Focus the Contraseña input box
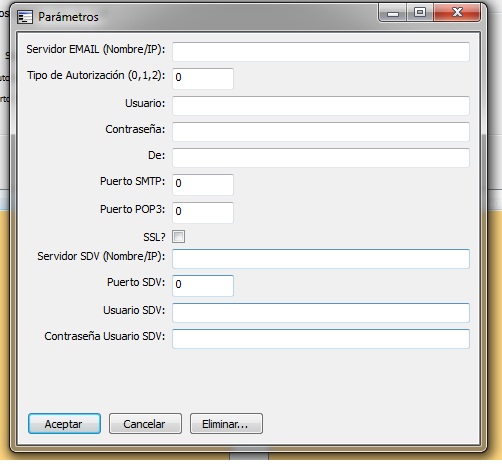502x466 pixels. point(321,132)
